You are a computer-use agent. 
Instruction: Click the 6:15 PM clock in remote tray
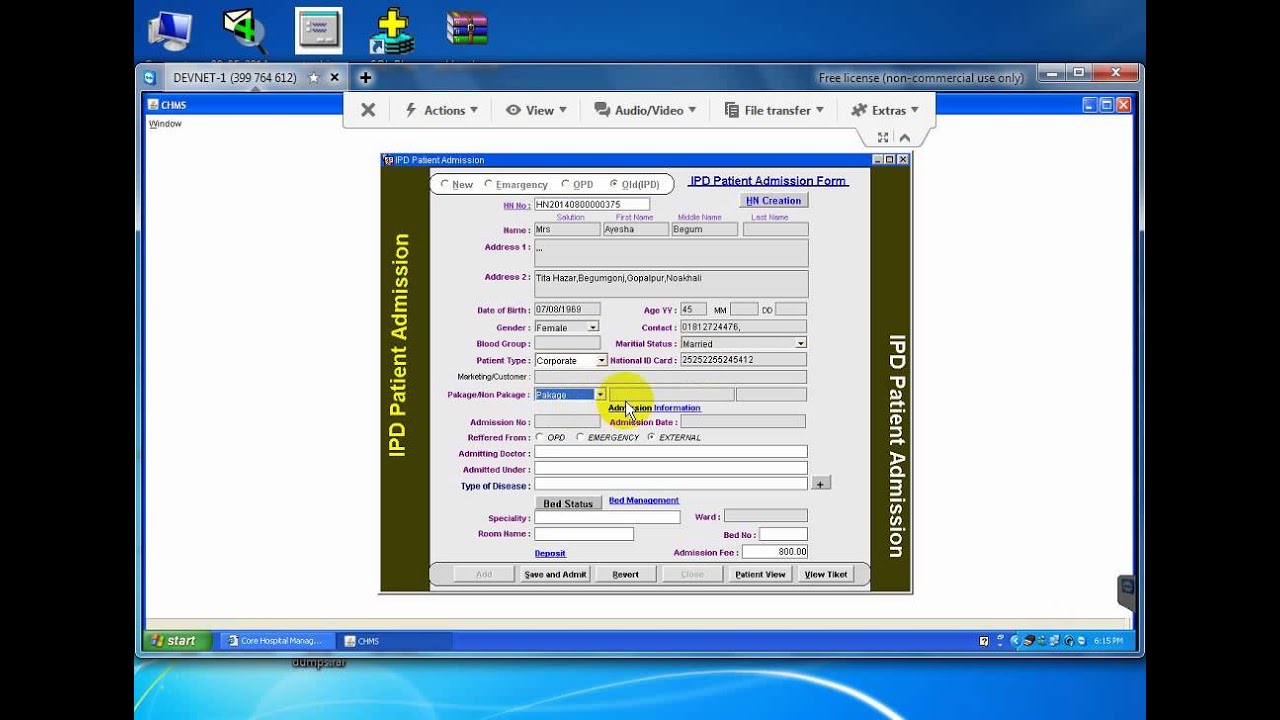click(x=1108, y=641)
